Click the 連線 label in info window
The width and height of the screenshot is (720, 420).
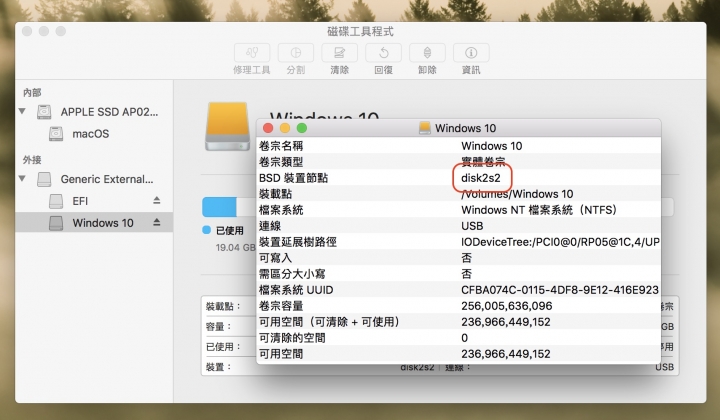270,226
